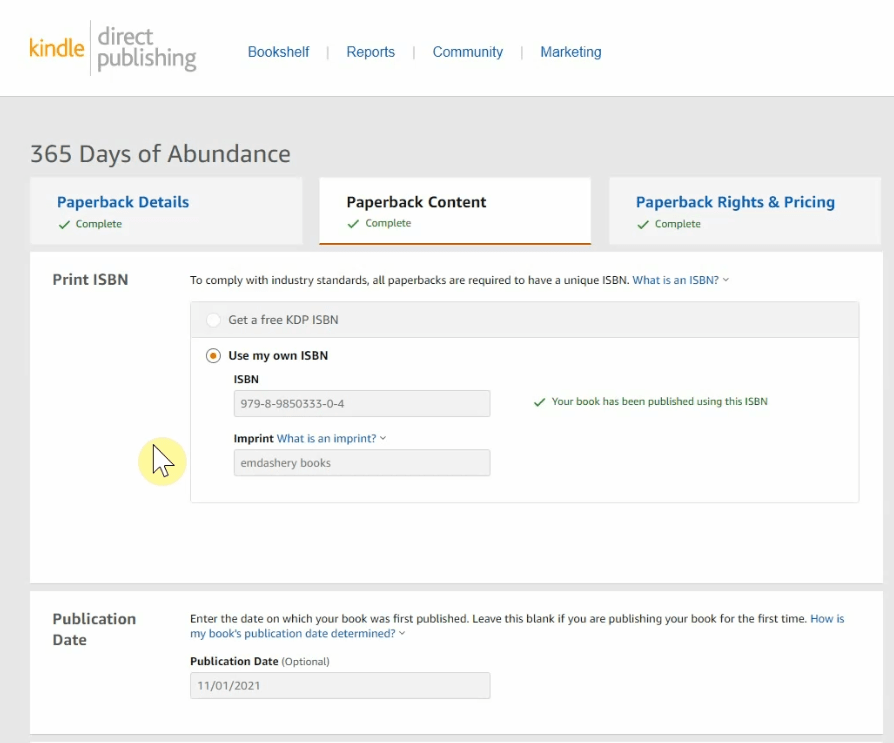
Task: Select the Paperback Content tab
Action: (x=416, y=202)
